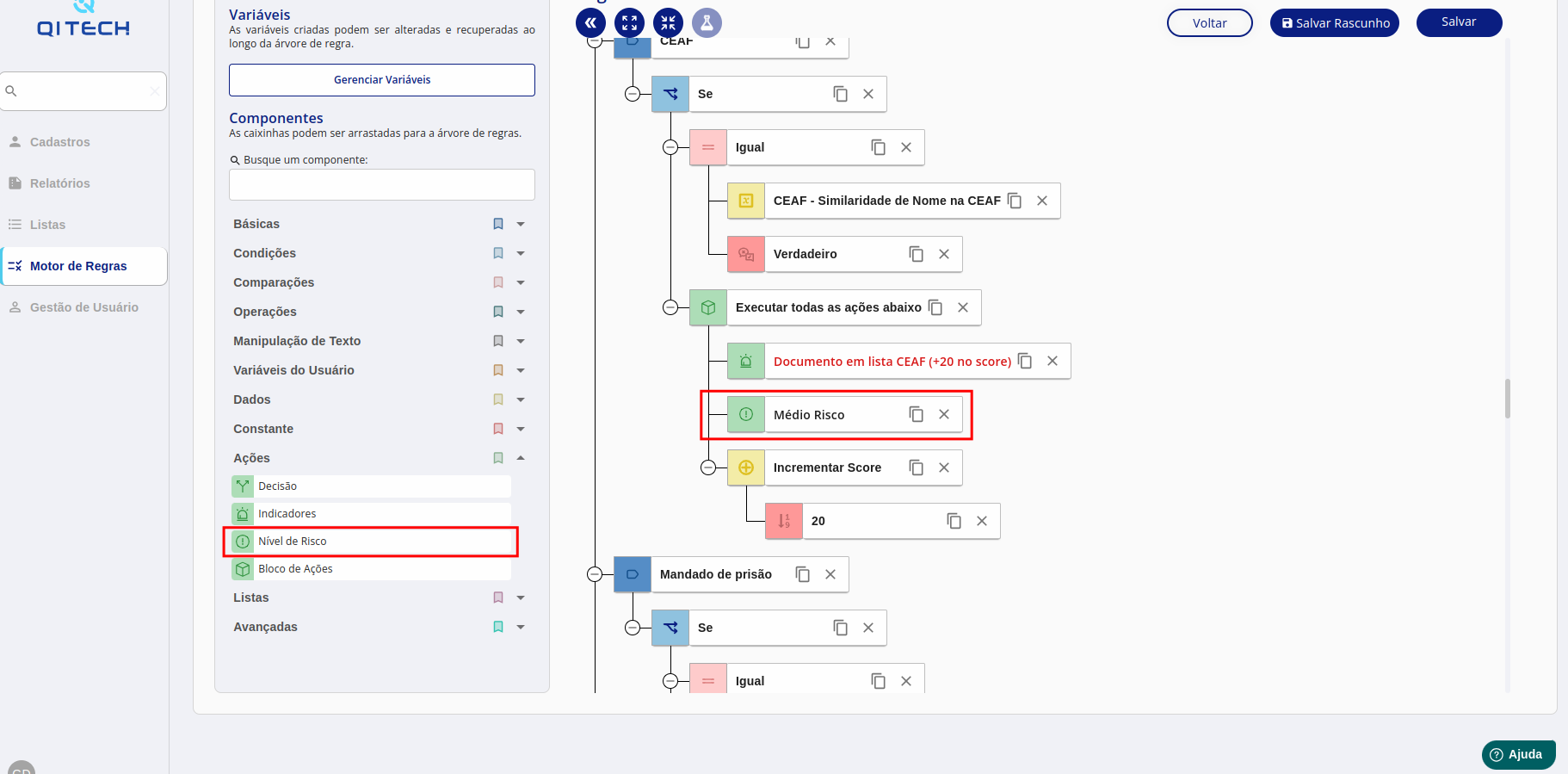
Task: Remove Documento em lista CEAF indicator
Action: [1053, 361]
